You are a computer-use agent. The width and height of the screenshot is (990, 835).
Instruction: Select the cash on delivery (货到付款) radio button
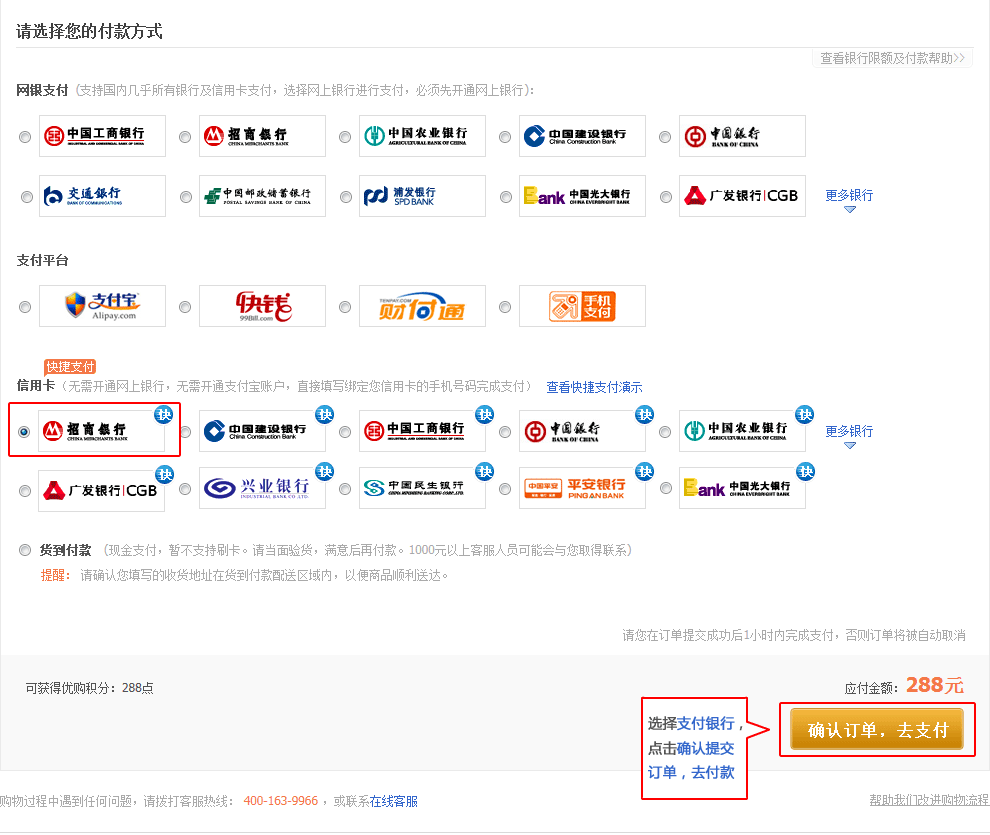coord(25,550)
